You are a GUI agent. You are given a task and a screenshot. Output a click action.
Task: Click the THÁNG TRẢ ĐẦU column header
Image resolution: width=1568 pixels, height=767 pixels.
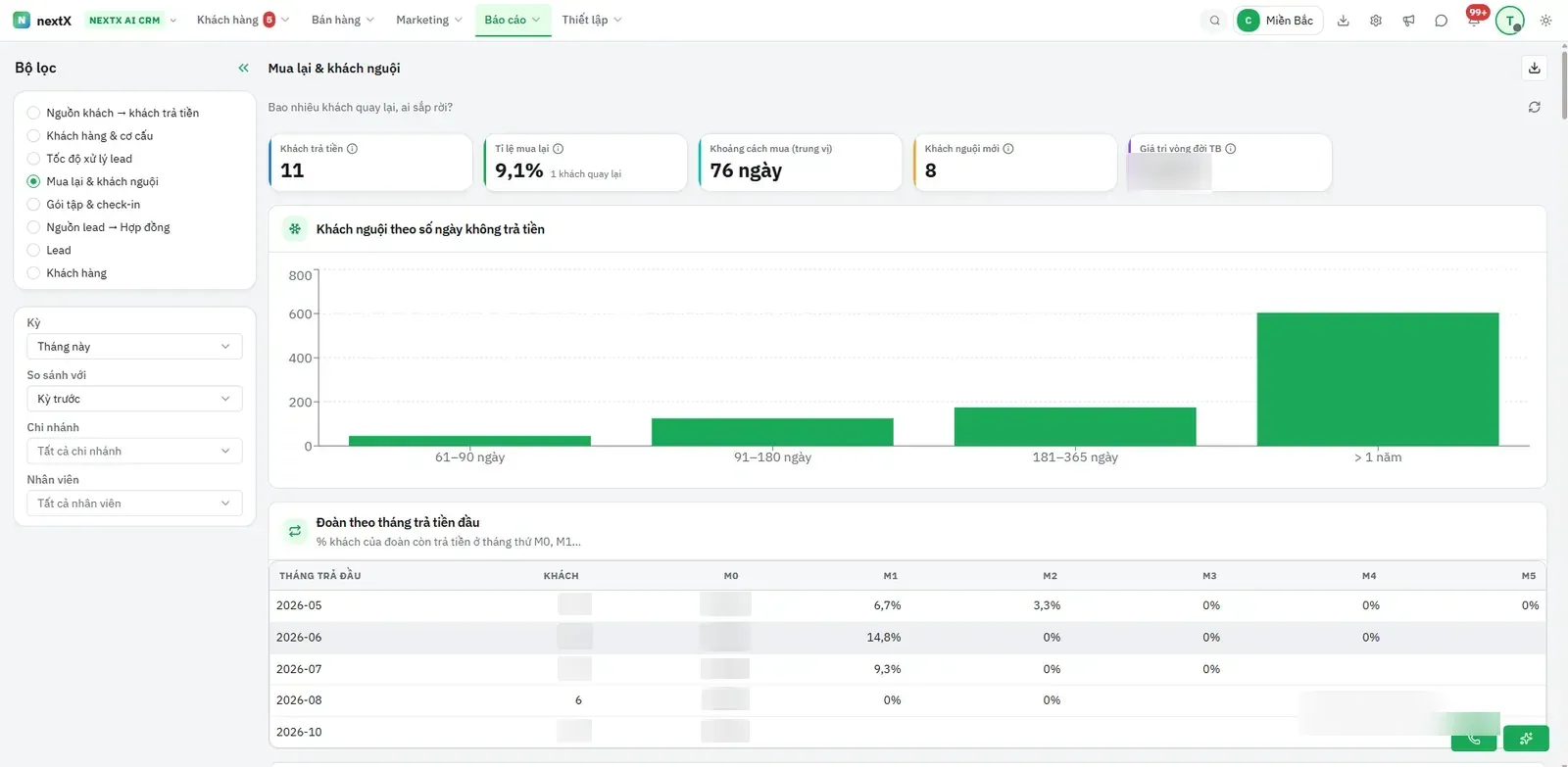[x=319, y=576]
